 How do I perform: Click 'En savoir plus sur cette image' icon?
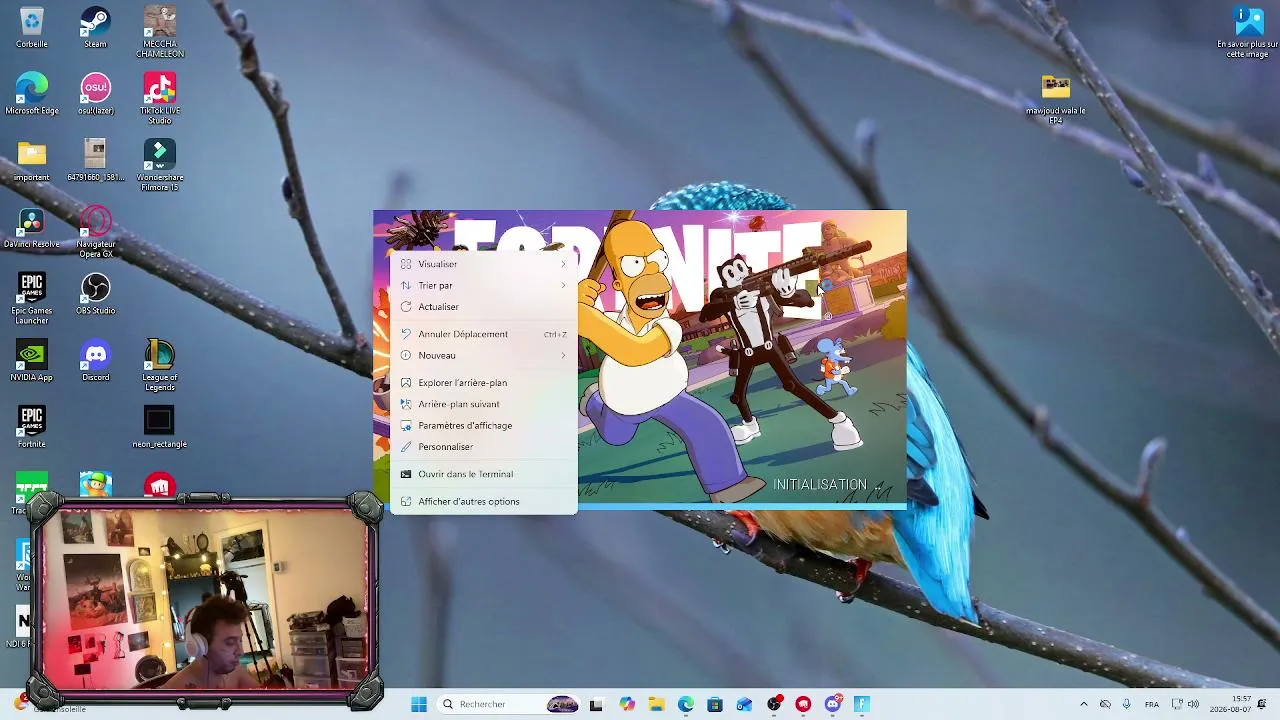click(1248, 32)
